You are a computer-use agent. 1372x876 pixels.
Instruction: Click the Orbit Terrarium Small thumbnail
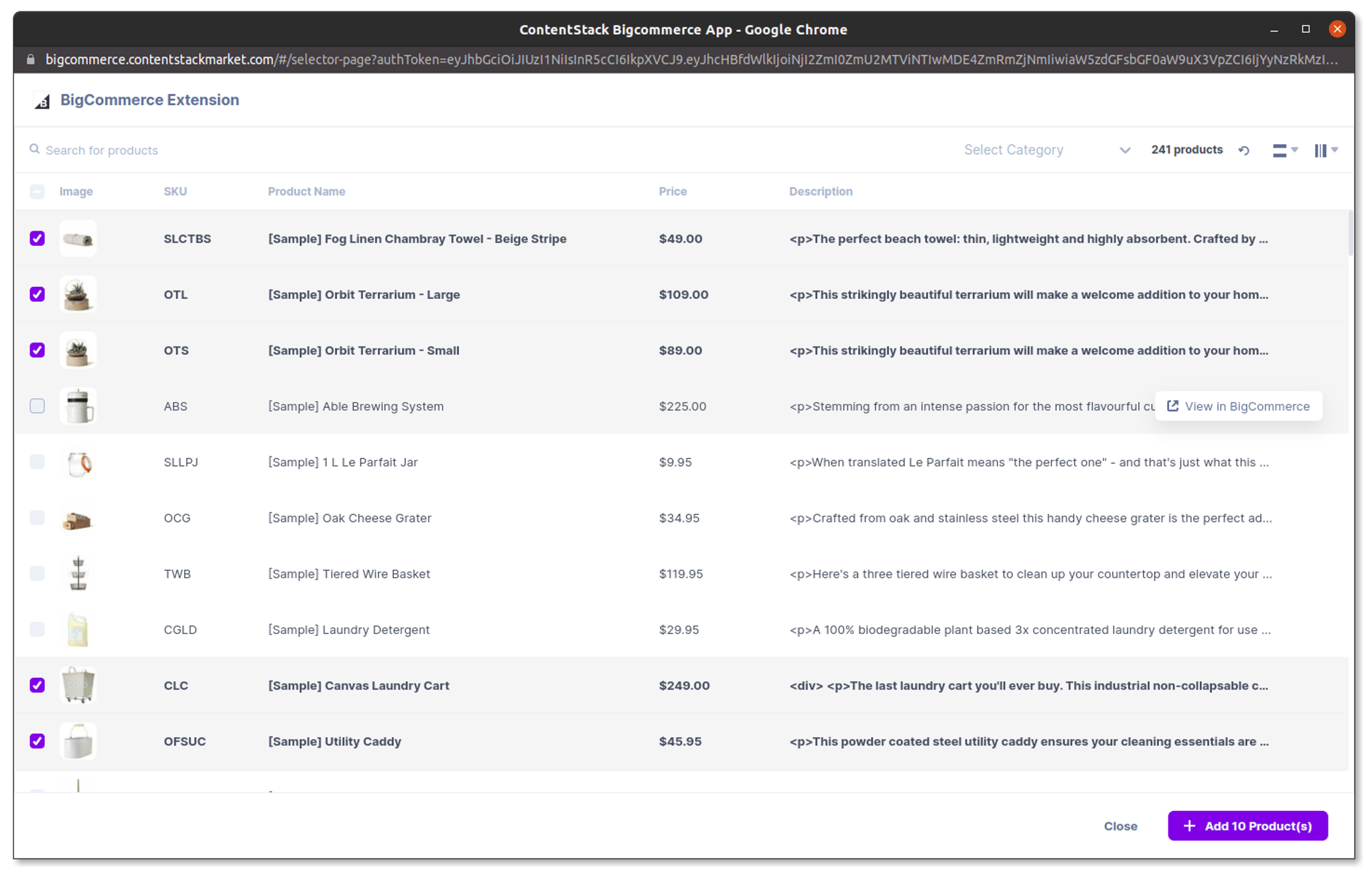click(78, 350)
